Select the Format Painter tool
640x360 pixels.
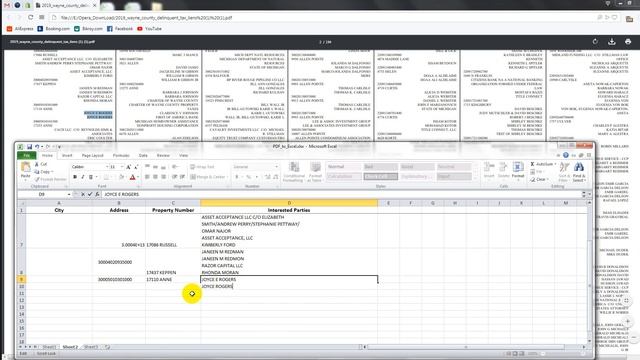50,179
